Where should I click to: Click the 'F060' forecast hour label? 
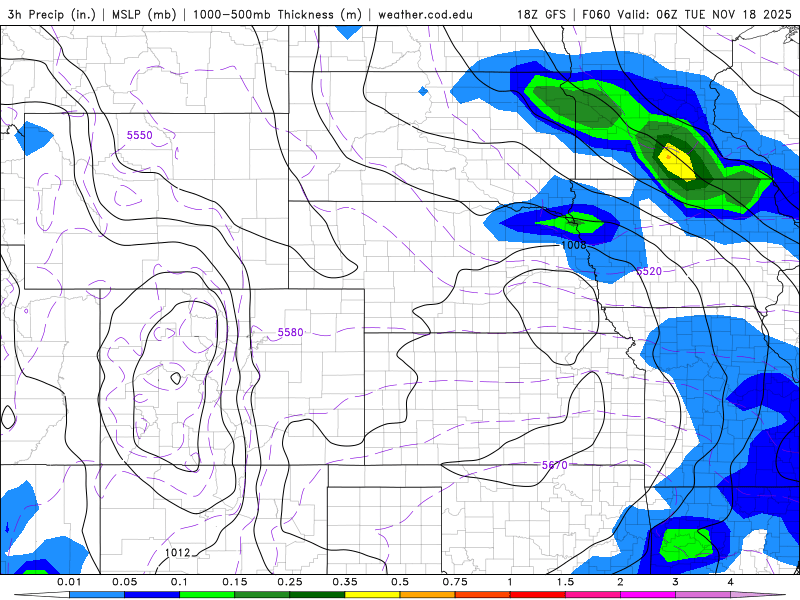pyautogui.click(x=596, y=14)
